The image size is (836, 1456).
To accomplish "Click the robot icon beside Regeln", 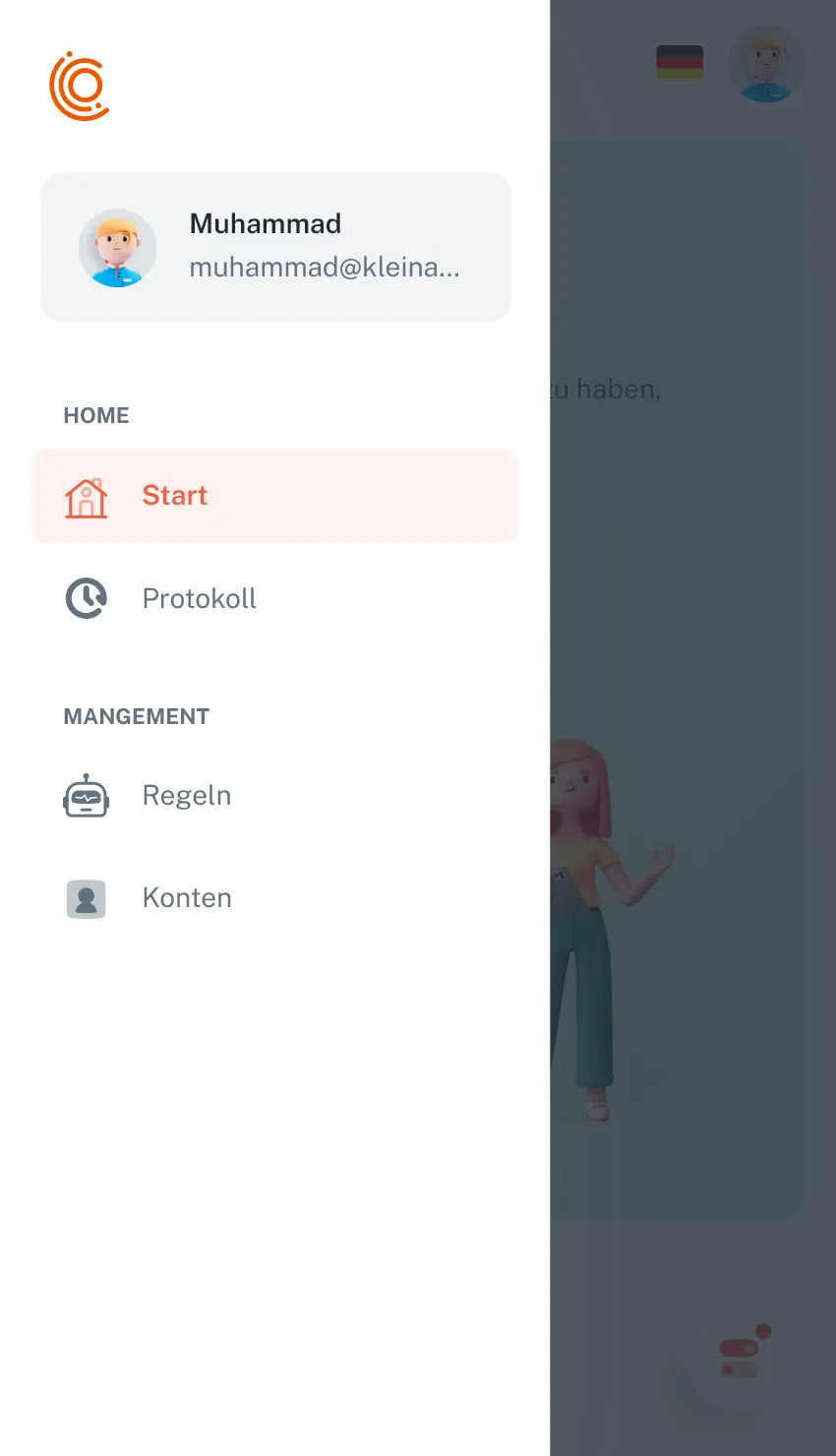I will coord(86,796).
